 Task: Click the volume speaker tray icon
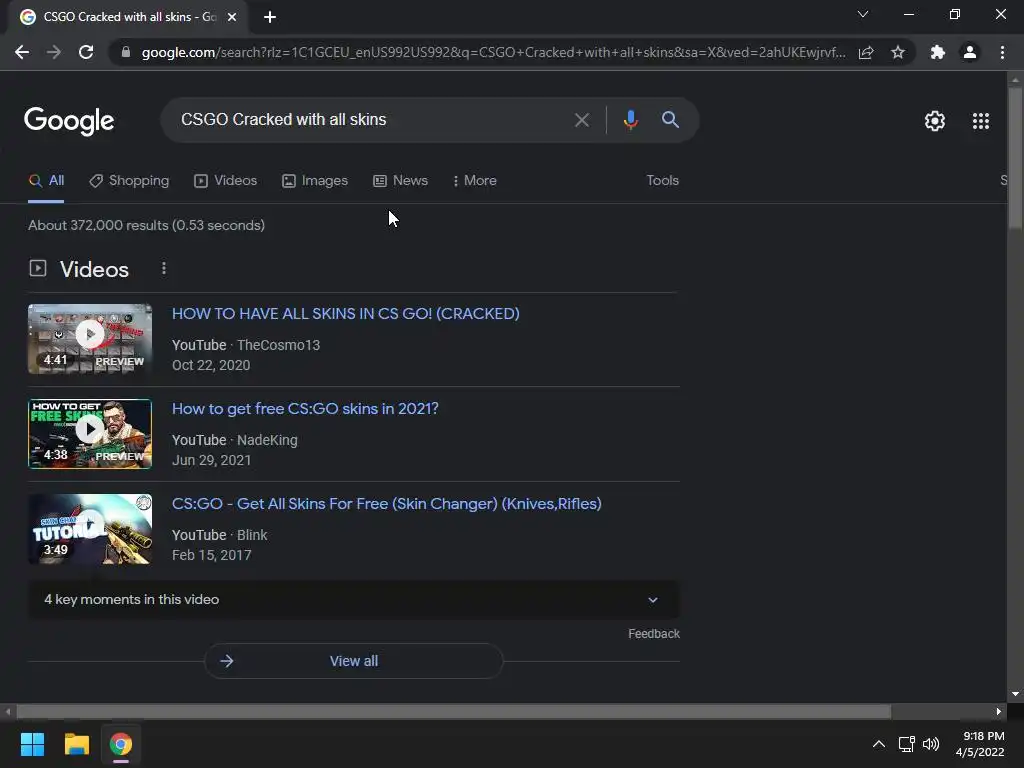pos(931,744)
